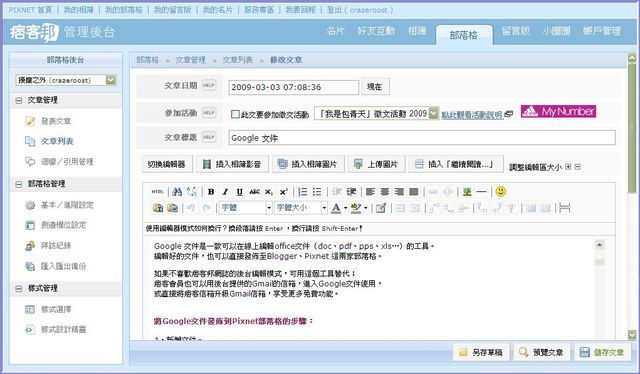This screenshot has height=374, width=640.
Task: Click the My Number banner ad
Action: click(558, 111)
